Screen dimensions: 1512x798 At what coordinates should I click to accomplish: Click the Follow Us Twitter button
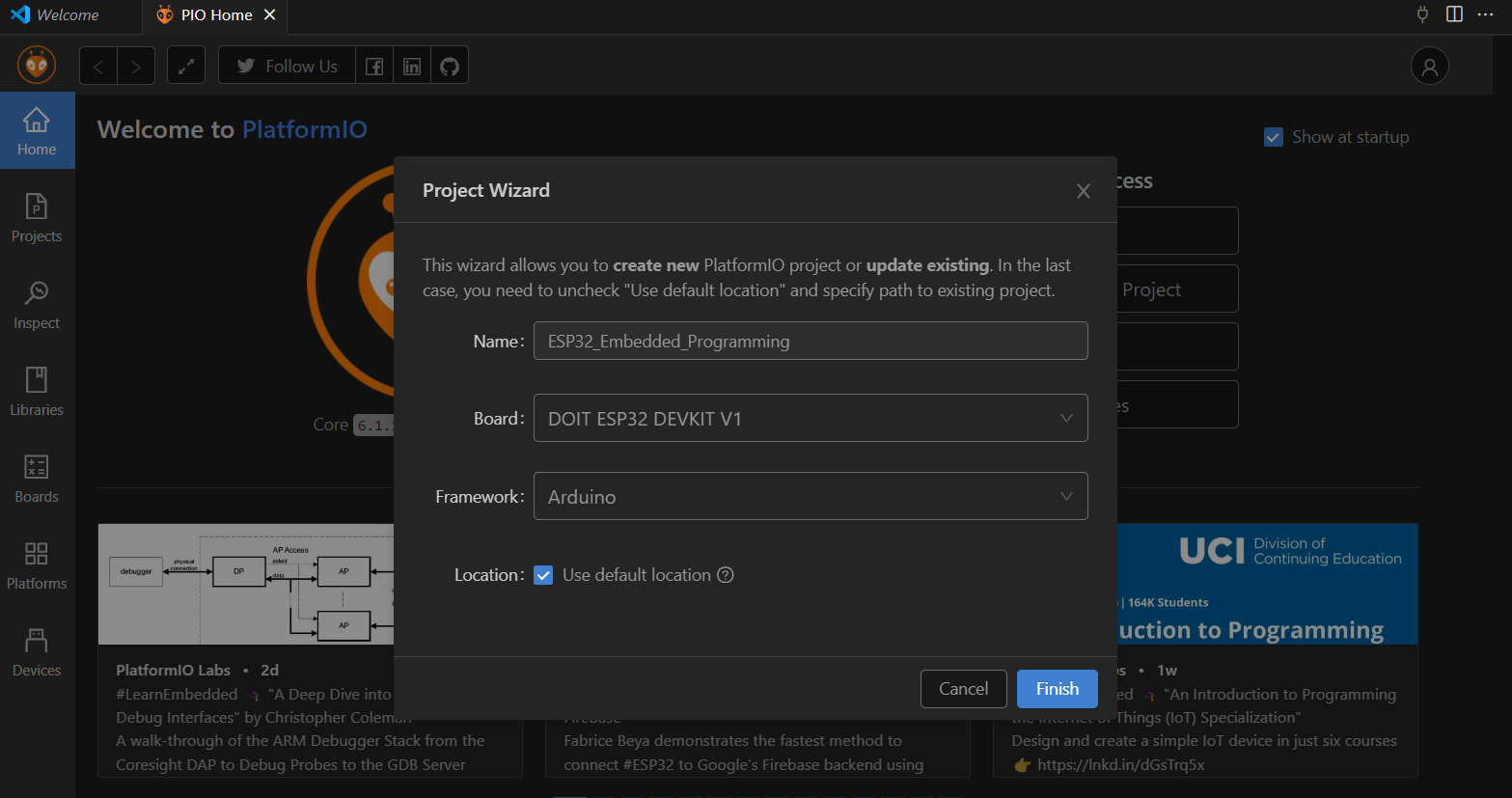288,66
